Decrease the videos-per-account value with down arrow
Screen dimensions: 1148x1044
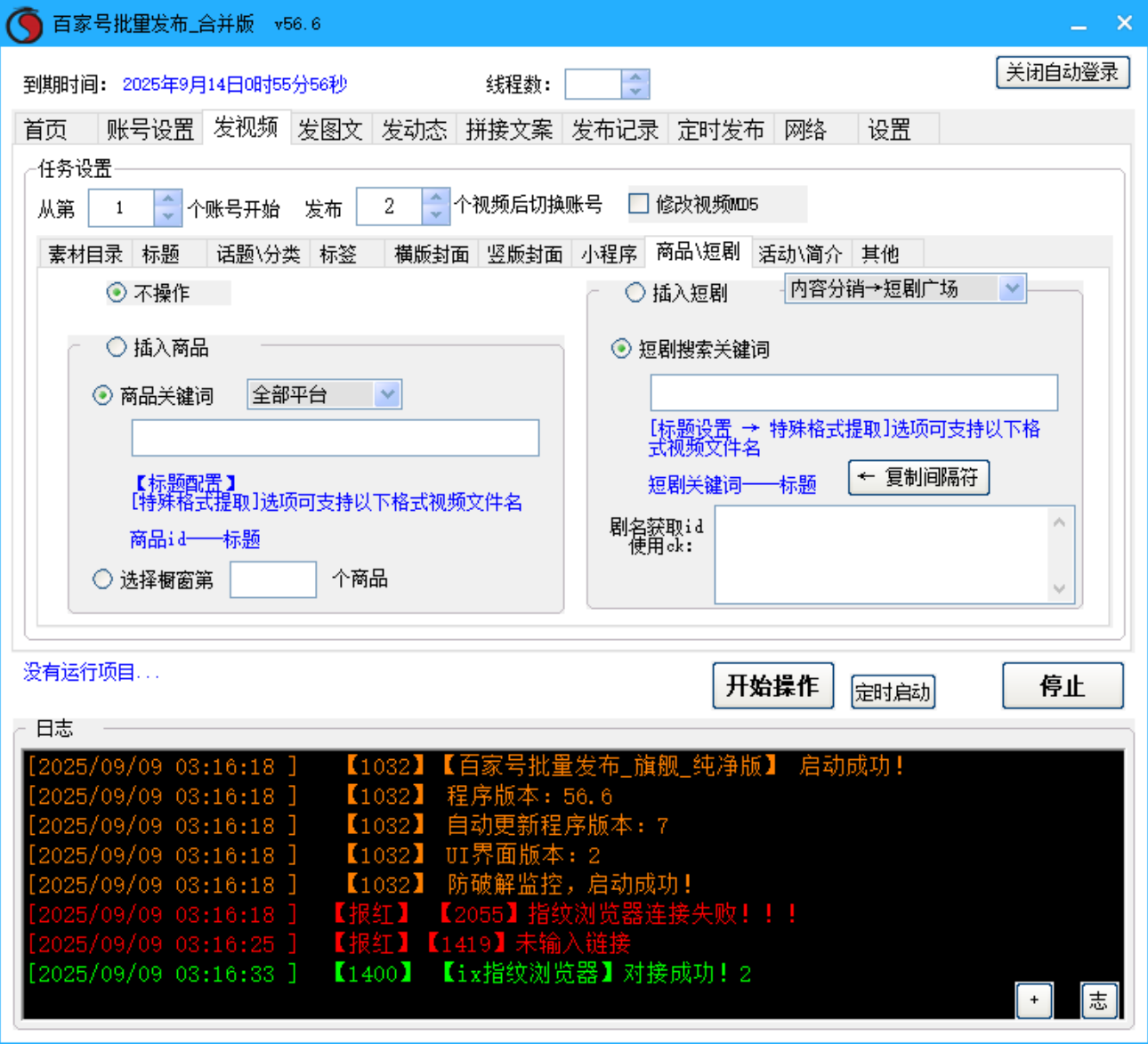click(434, 215)
